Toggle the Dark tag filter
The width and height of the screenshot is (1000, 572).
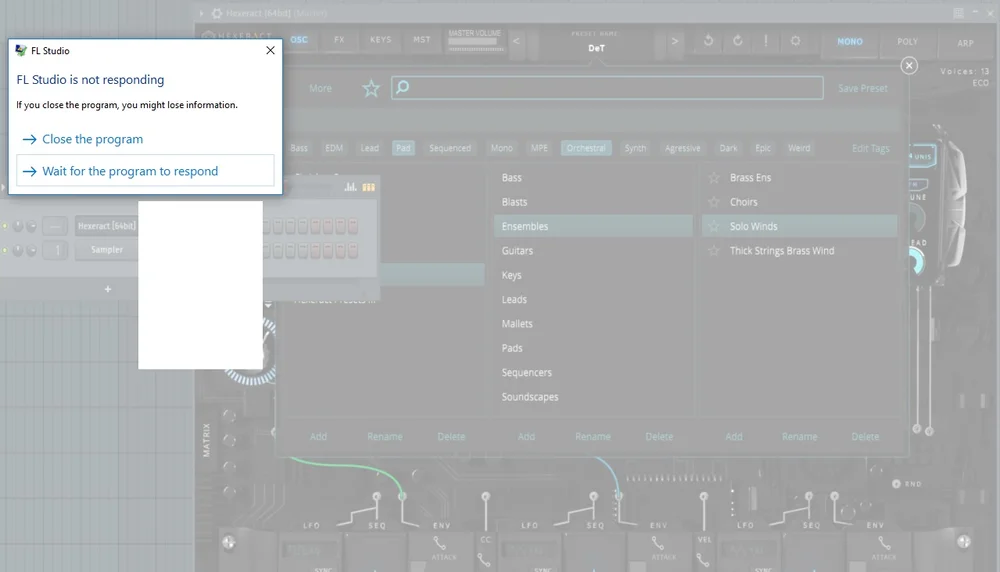click(x=728, y=148)
